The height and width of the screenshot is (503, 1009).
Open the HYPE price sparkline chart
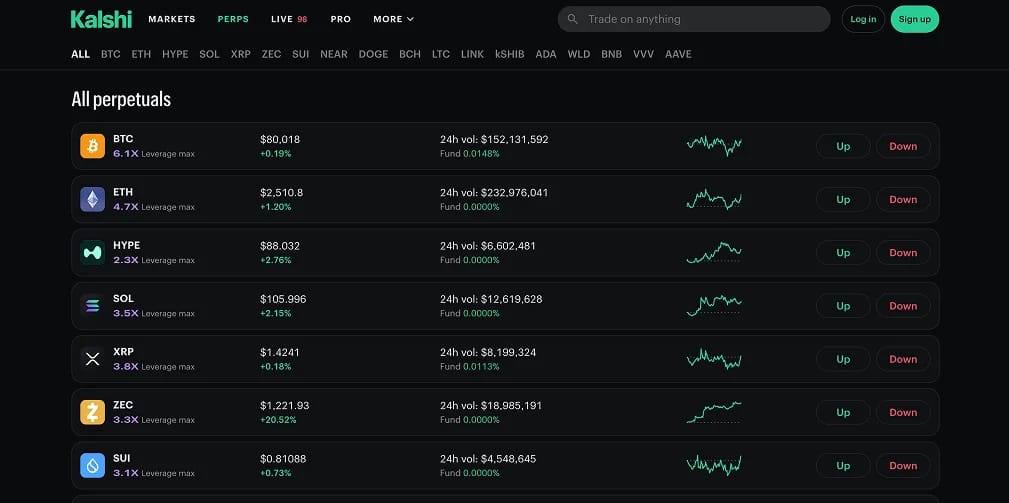click(714, 252)
